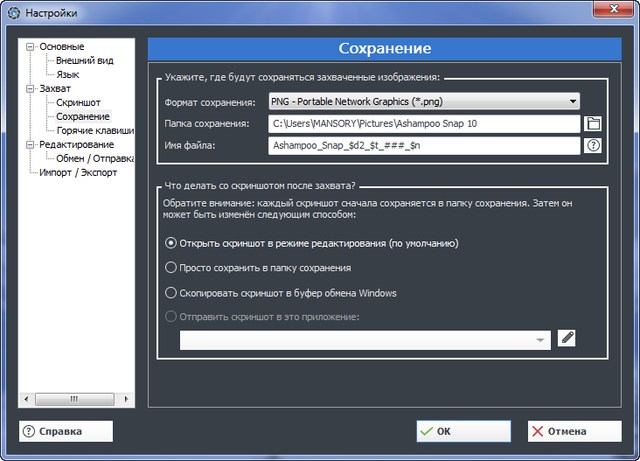The width and height of the screenshot is (640, 461).
Task: Select 'Открыть скриншот в режиме редактирования' option
Action: [171, 242]
